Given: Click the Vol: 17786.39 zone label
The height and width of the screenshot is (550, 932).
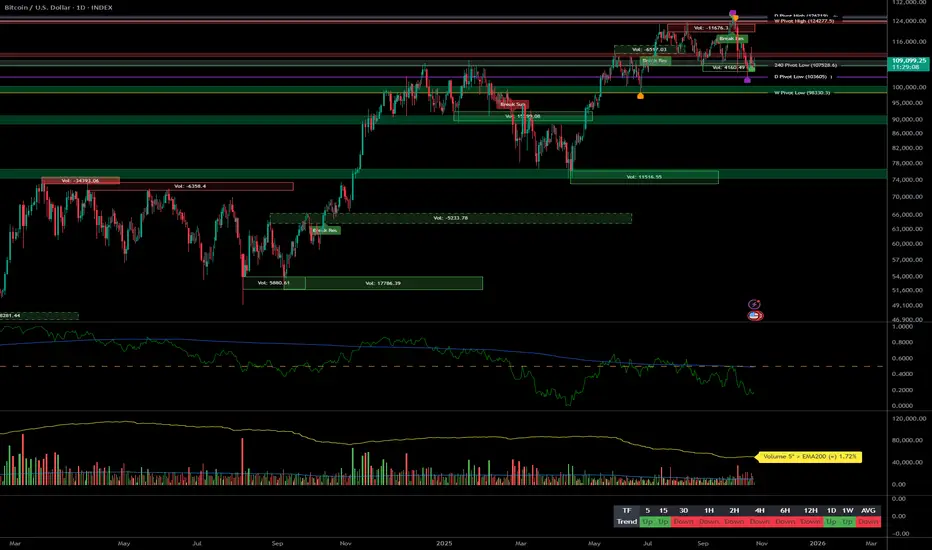Looking at the screenshot, I should [383, 283].
